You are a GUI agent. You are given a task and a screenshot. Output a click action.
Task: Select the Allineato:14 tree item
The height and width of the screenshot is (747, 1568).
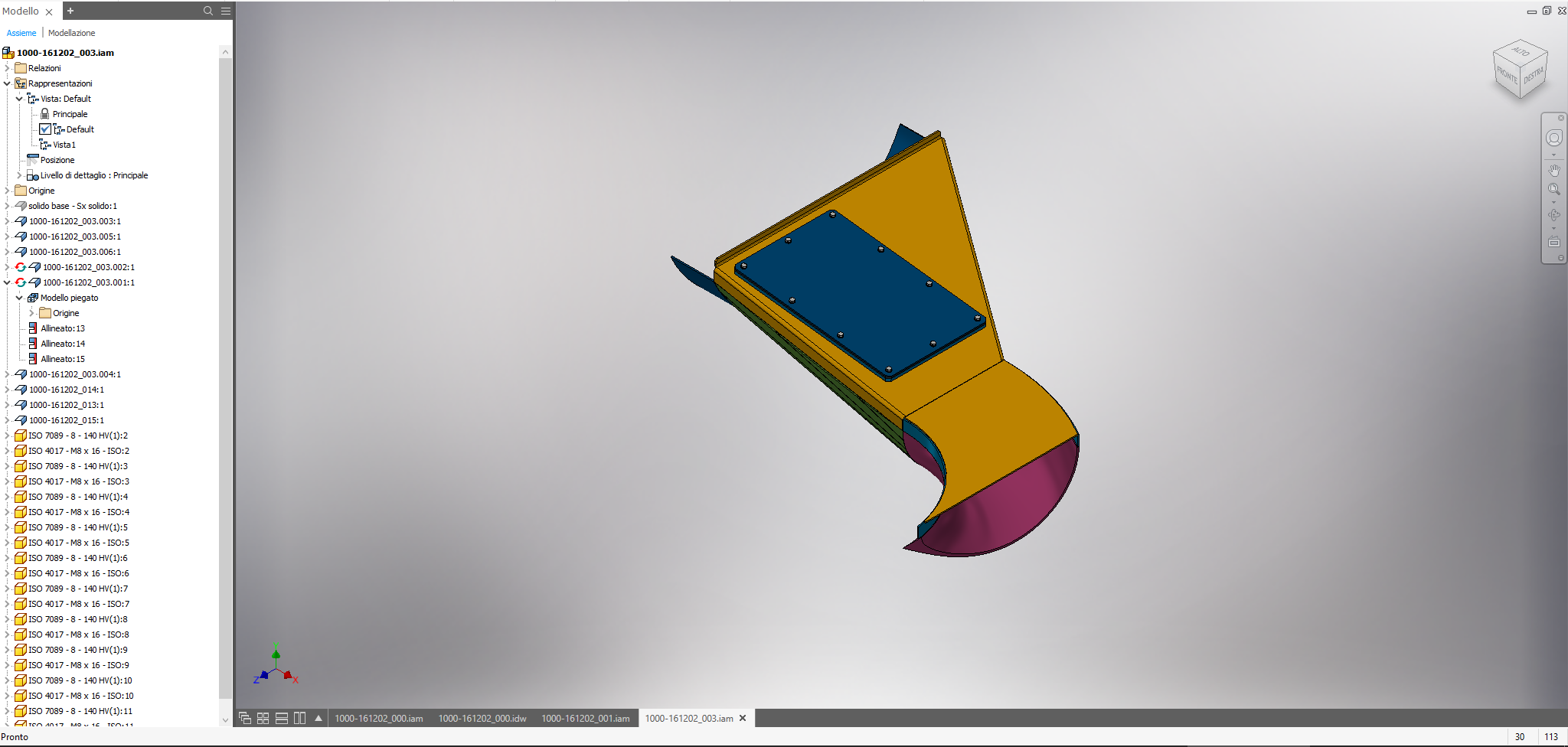[x=63, y=344]
